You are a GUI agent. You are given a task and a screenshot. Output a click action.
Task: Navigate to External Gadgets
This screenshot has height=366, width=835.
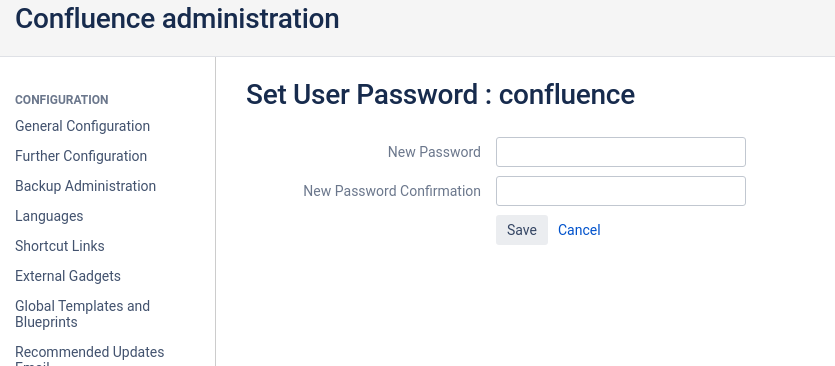tap(68, 276)
